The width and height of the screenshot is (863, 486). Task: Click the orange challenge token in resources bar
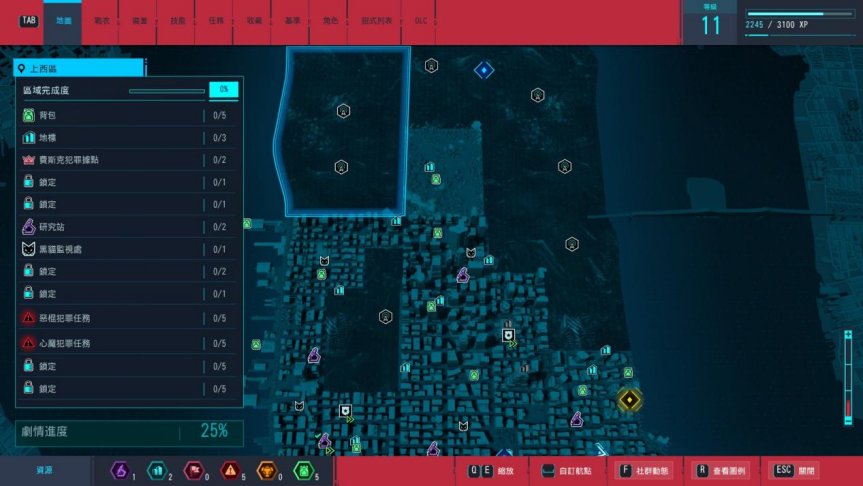click(267, 471)
